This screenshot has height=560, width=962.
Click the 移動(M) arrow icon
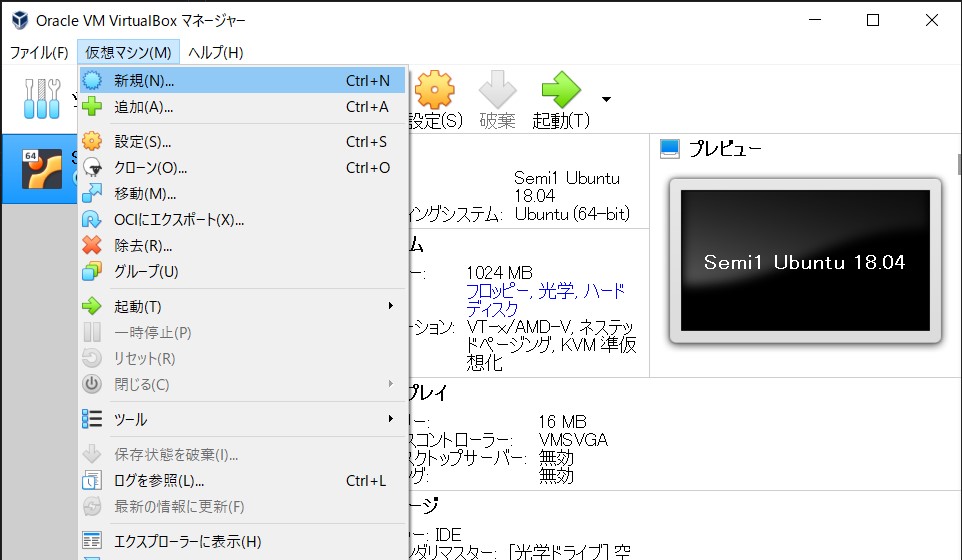click(92, 193)
